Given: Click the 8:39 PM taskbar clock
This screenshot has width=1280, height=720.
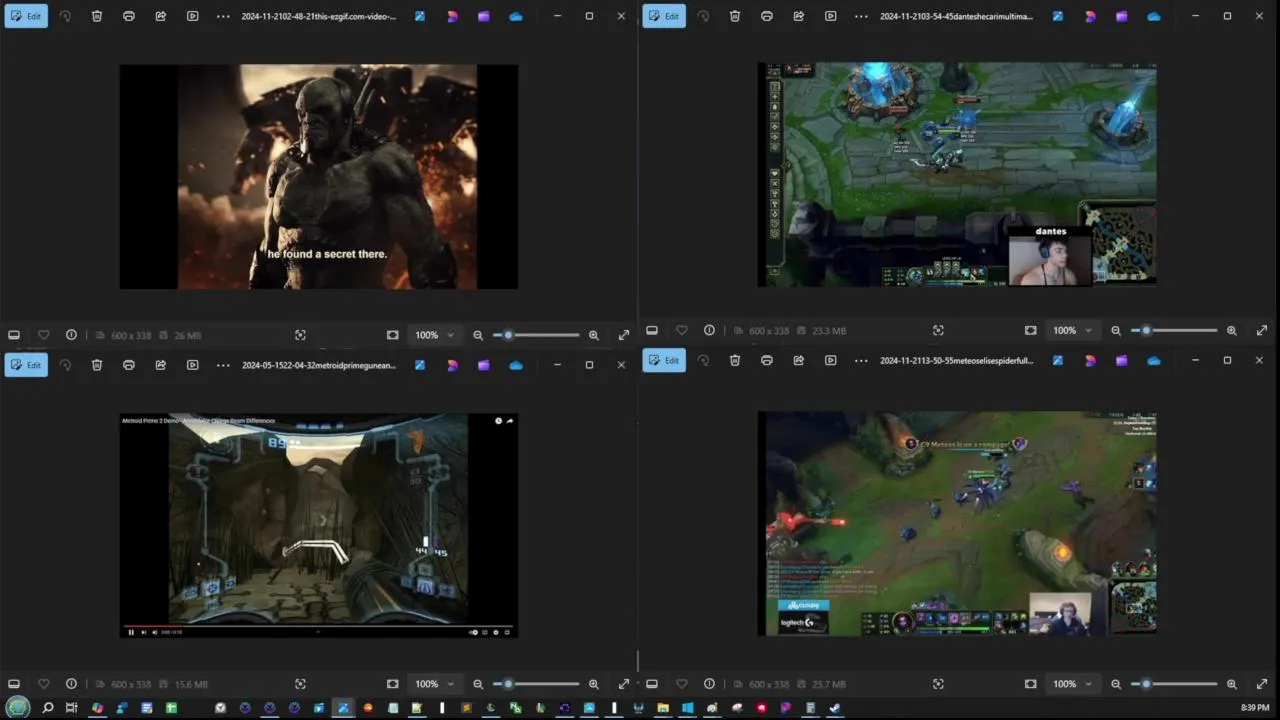Looking at the screenshot, I should [1255, 708].
